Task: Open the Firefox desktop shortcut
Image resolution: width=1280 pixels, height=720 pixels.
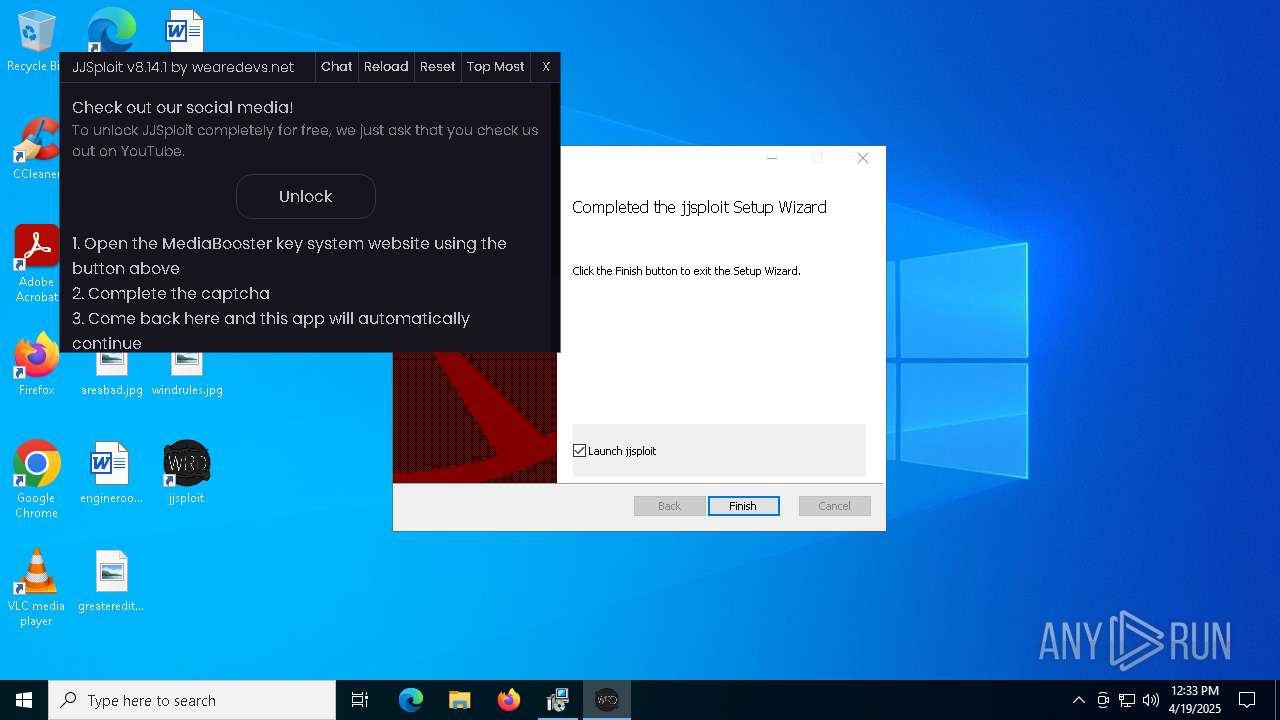Action: pyautogui.click(x=36, y=364)
